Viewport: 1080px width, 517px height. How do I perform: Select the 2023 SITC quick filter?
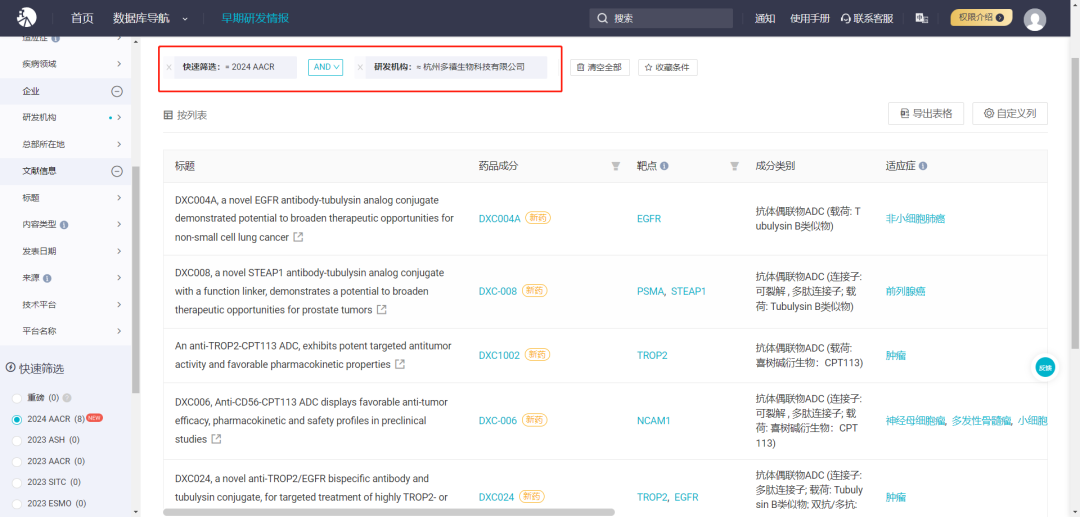pyautogui.click(x=17, y=482)
